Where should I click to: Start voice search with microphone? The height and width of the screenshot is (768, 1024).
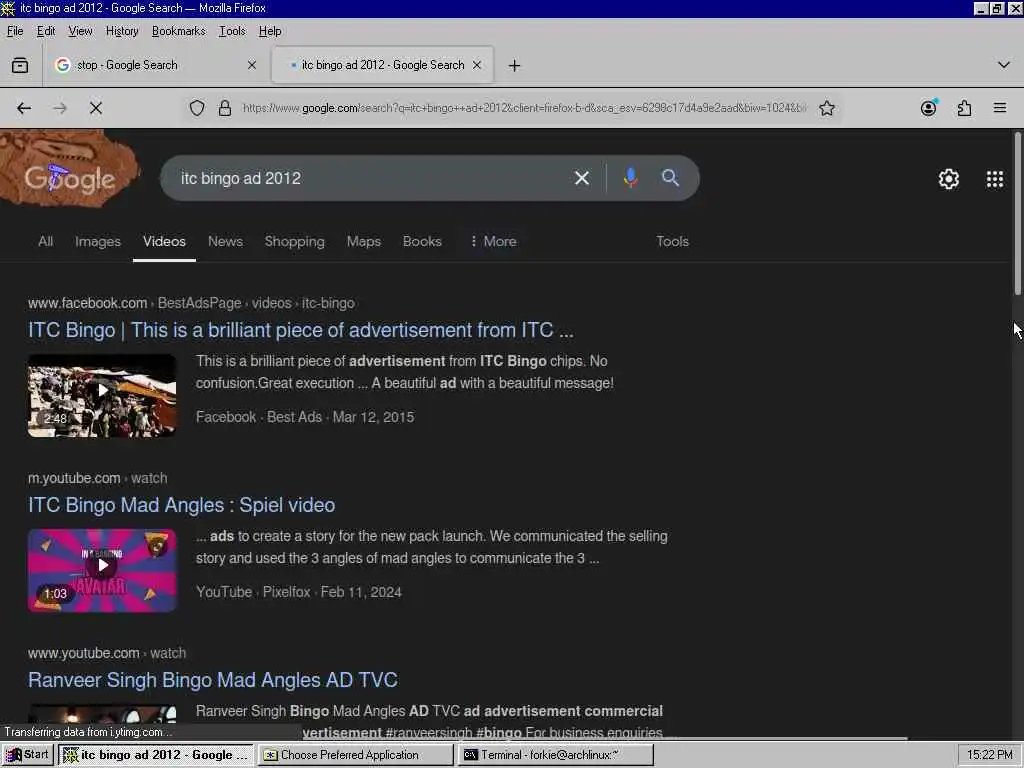(630, 178)
